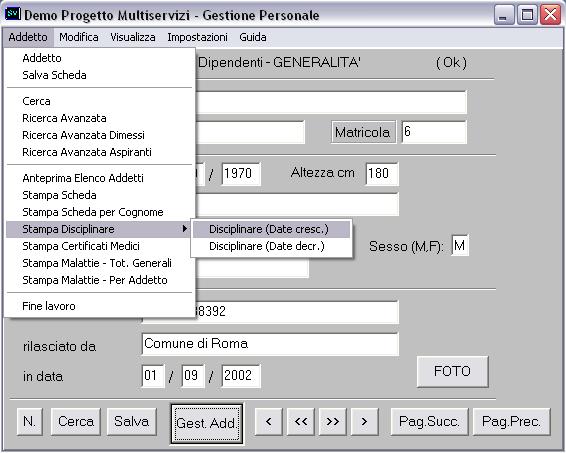
Task: Select Anteprima Elenco Addetti
Action: click(x=100, y=178)
